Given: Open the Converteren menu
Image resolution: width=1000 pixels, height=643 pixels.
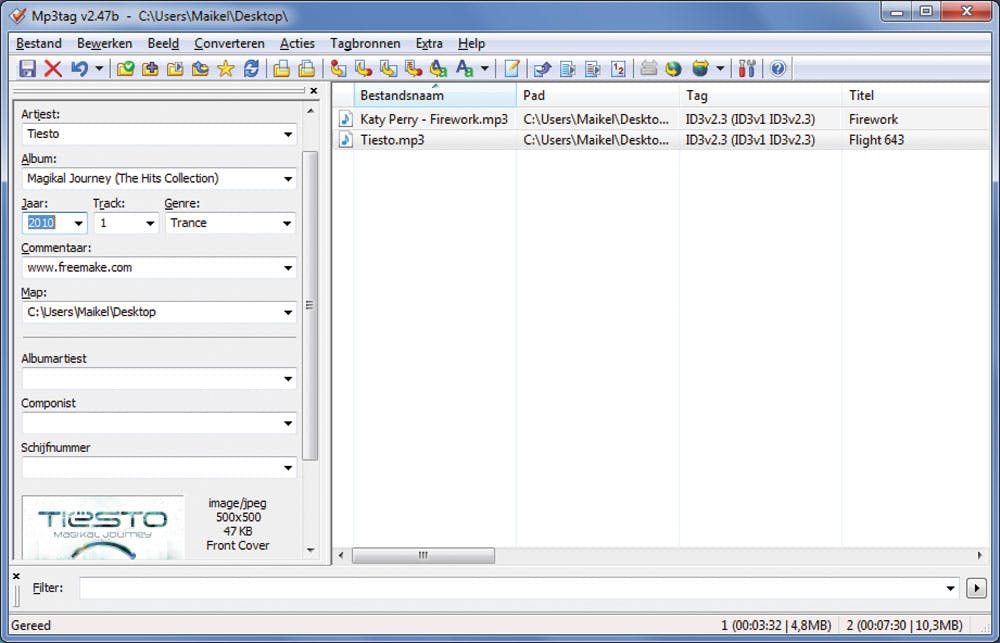Looking at the screenshot, I should 229,43.
